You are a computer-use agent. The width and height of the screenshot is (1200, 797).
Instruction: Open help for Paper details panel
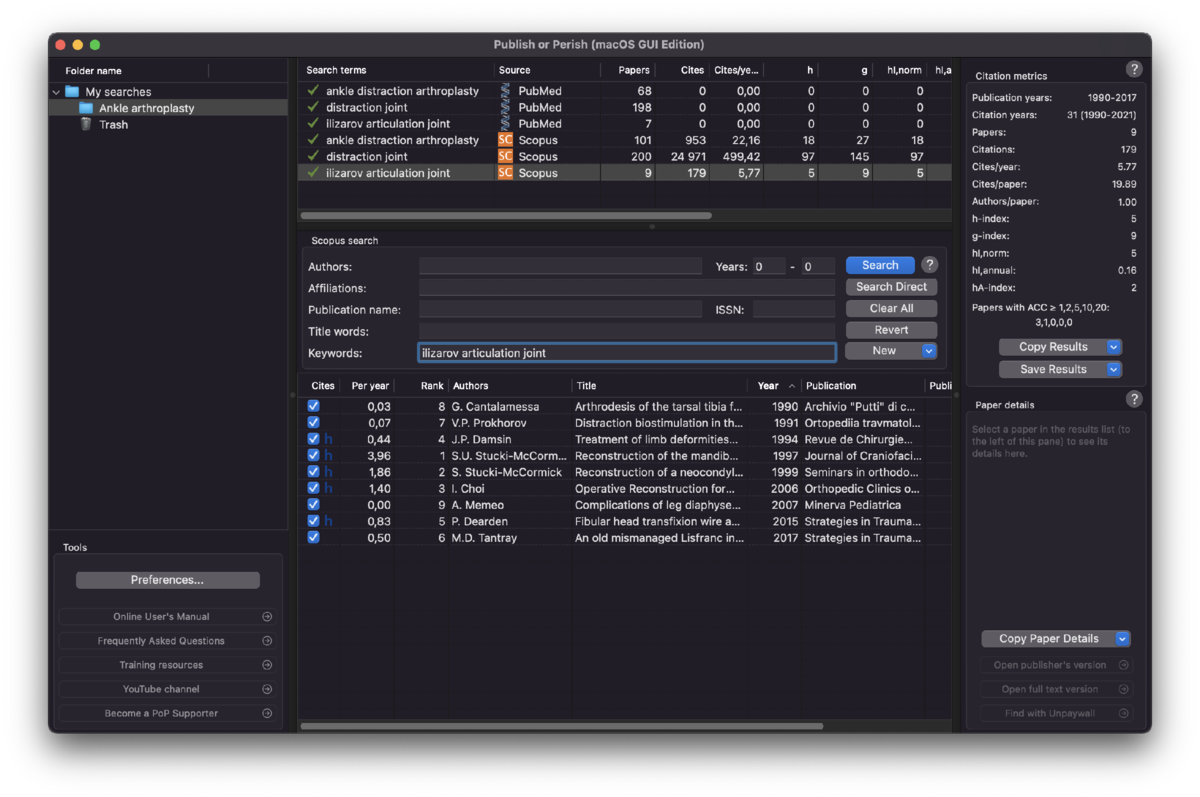1133,399
